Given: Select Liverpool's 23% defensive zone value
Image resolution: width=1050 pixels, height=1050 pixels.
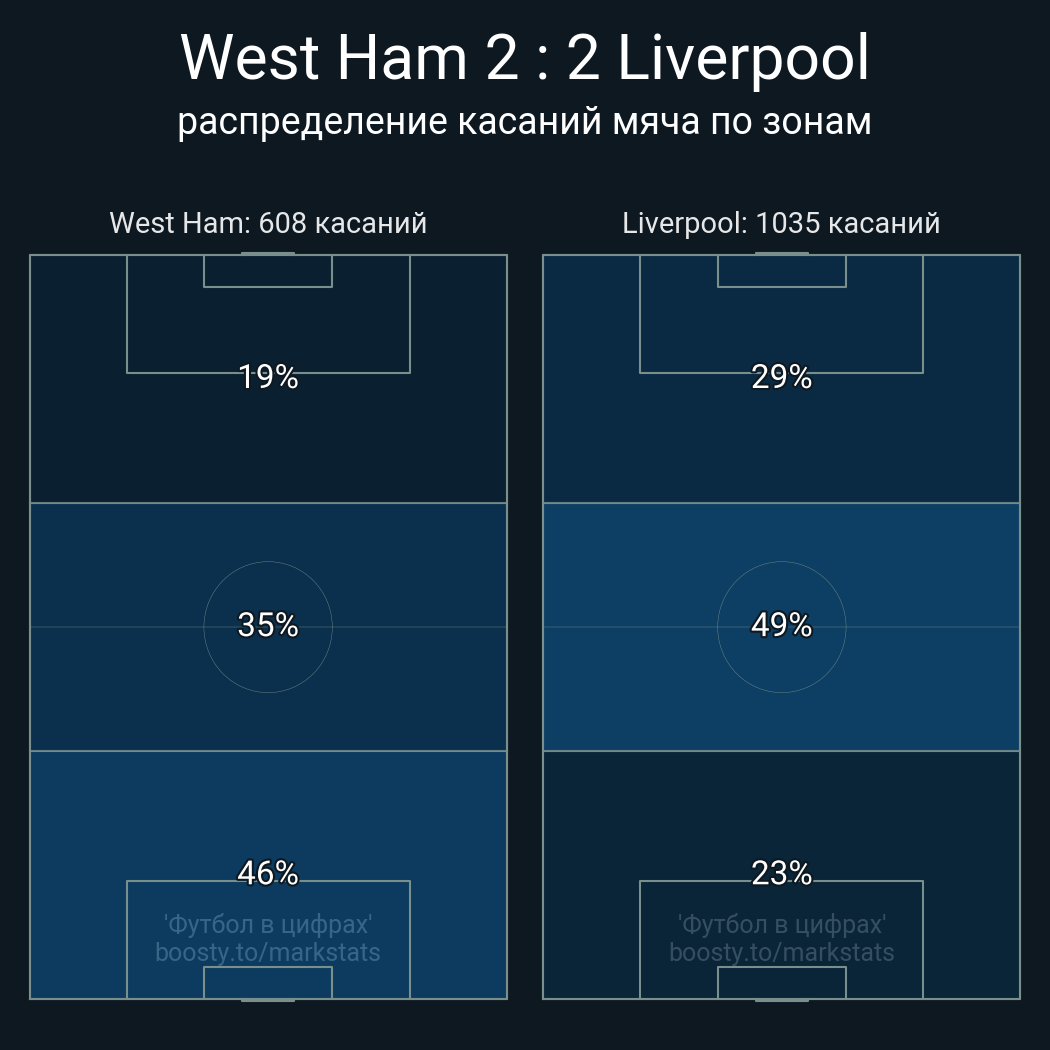Looking at the screenshot, I should pos(781,873).
